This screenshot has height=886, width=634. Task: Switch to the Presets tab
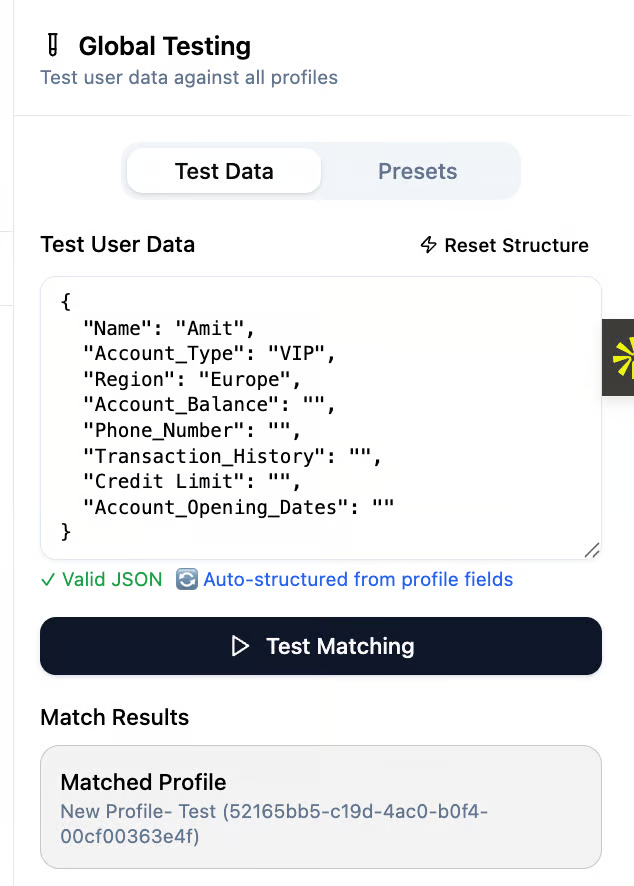pyautogui.click(x=417, y=171)
